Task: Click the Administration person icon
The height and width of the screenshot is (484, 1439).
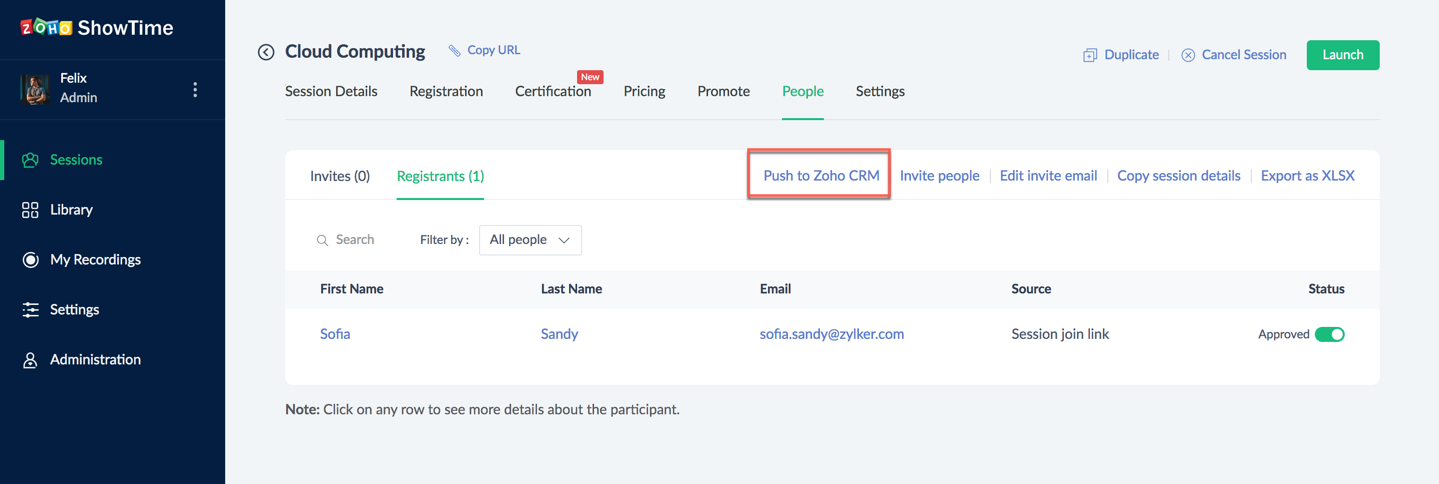Action: 30,360
